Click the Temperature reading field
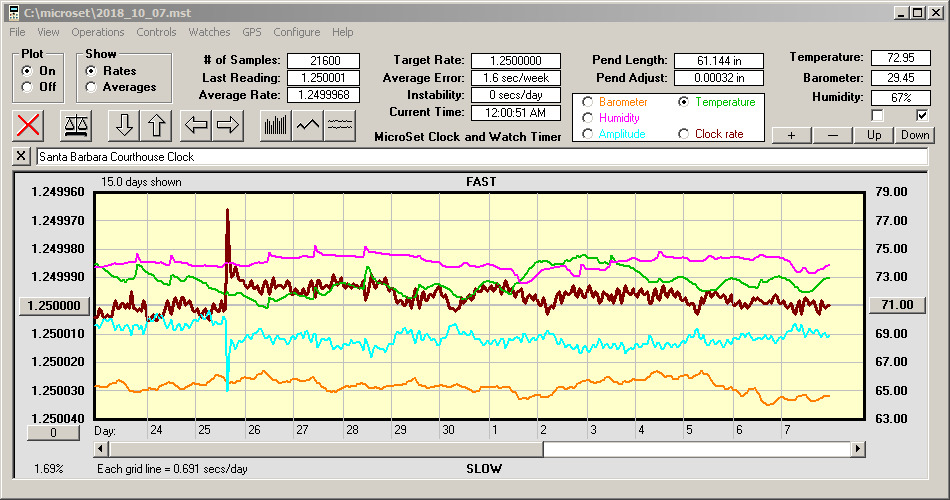 point(900,58)
